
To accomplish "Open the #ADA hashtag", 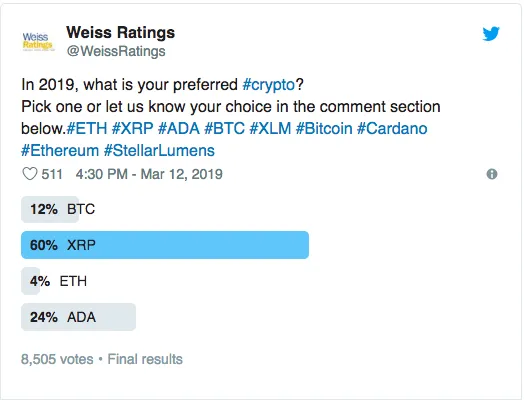I will [179, 129].
